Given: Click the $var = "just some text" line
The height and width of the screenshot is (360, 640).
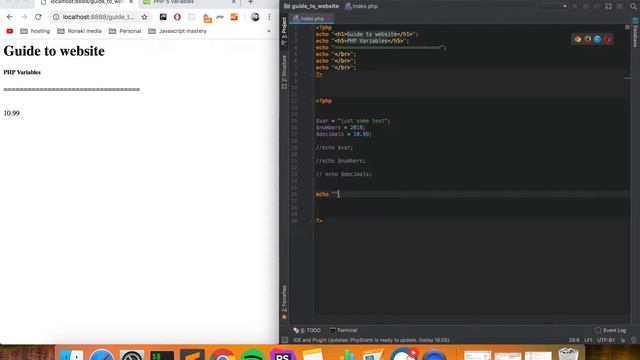Looking at the screenshot, I should click(353, 121).
